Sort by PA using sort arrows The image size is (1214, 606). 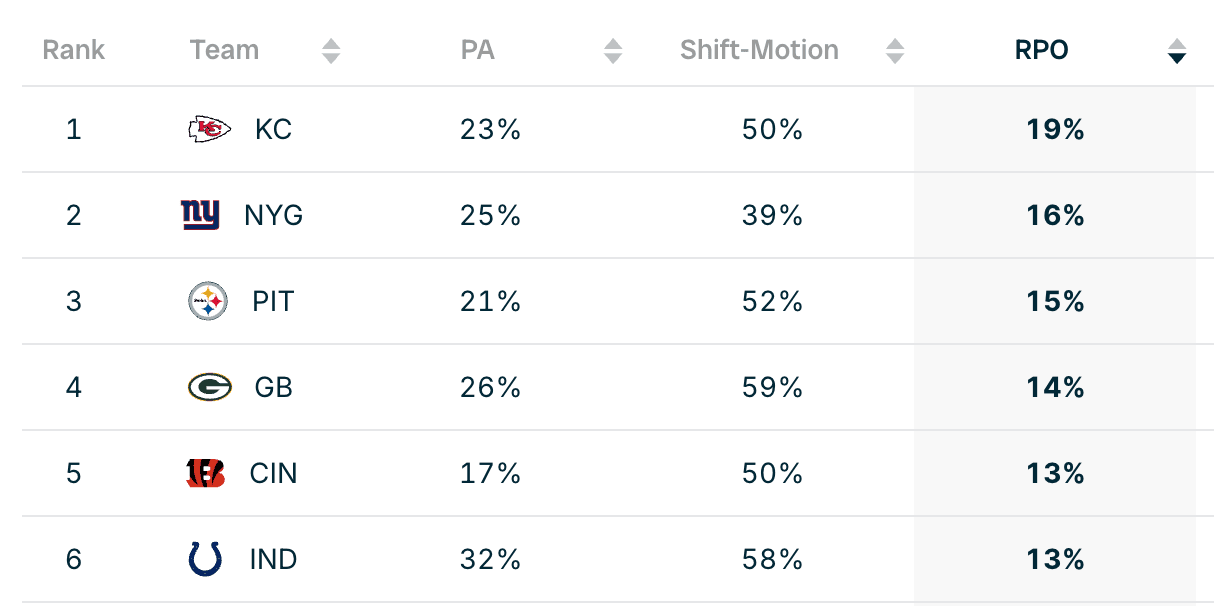[613, 51]
